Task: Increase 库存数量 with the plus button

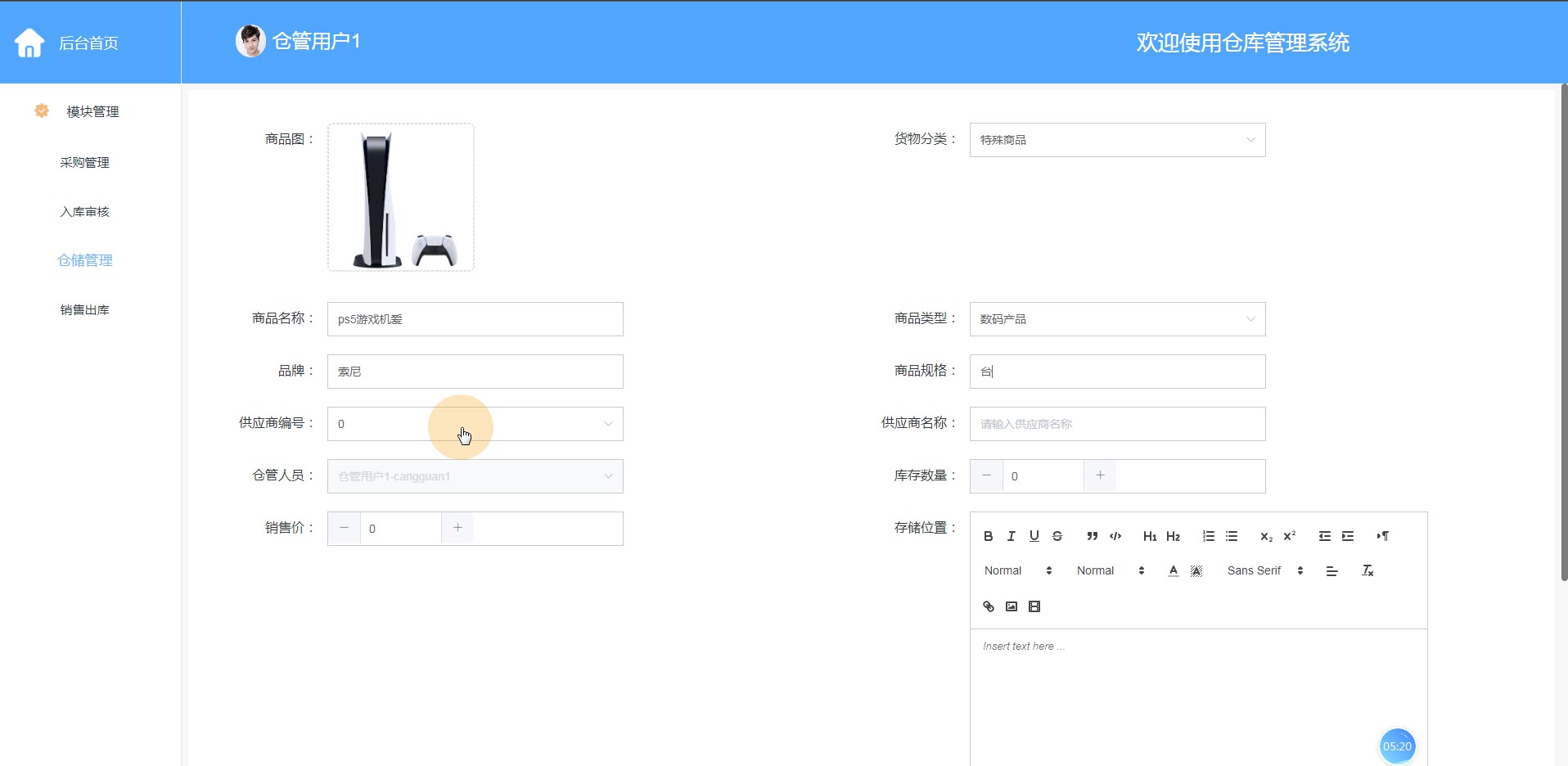Action: [1100, 475]
